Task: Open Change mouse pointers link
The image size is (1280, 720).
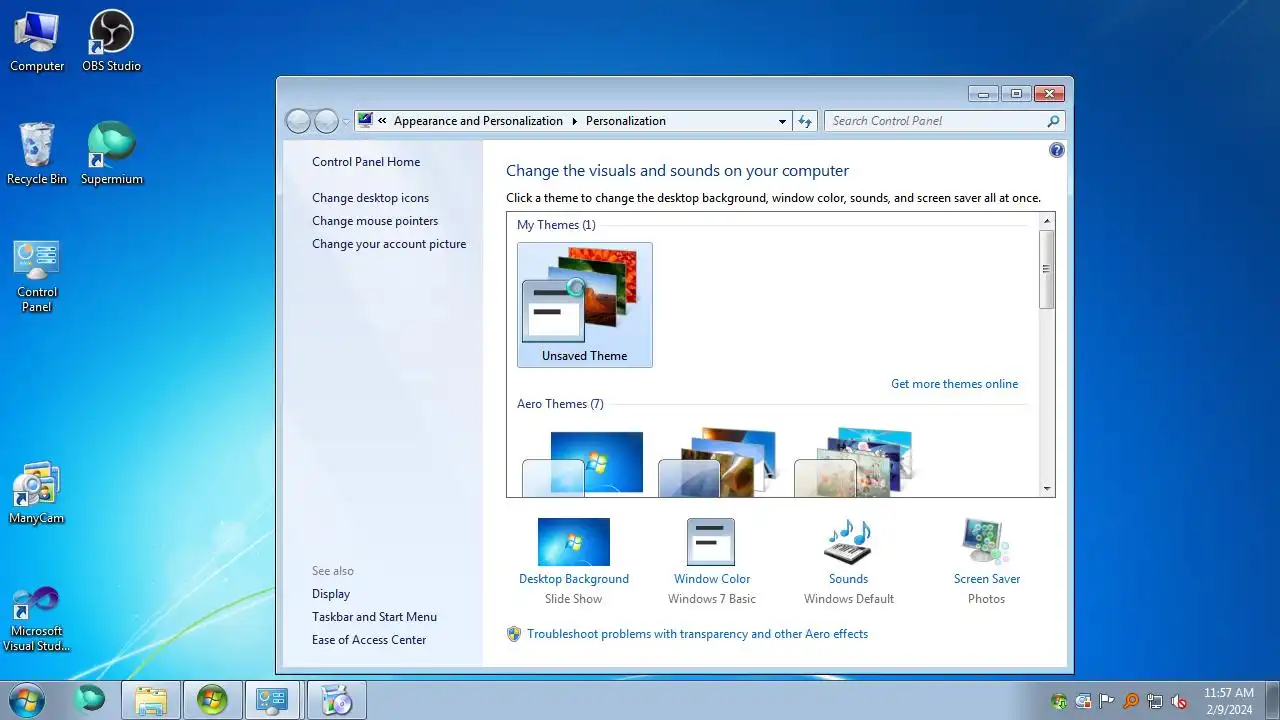Action: (x=375, y=221)
